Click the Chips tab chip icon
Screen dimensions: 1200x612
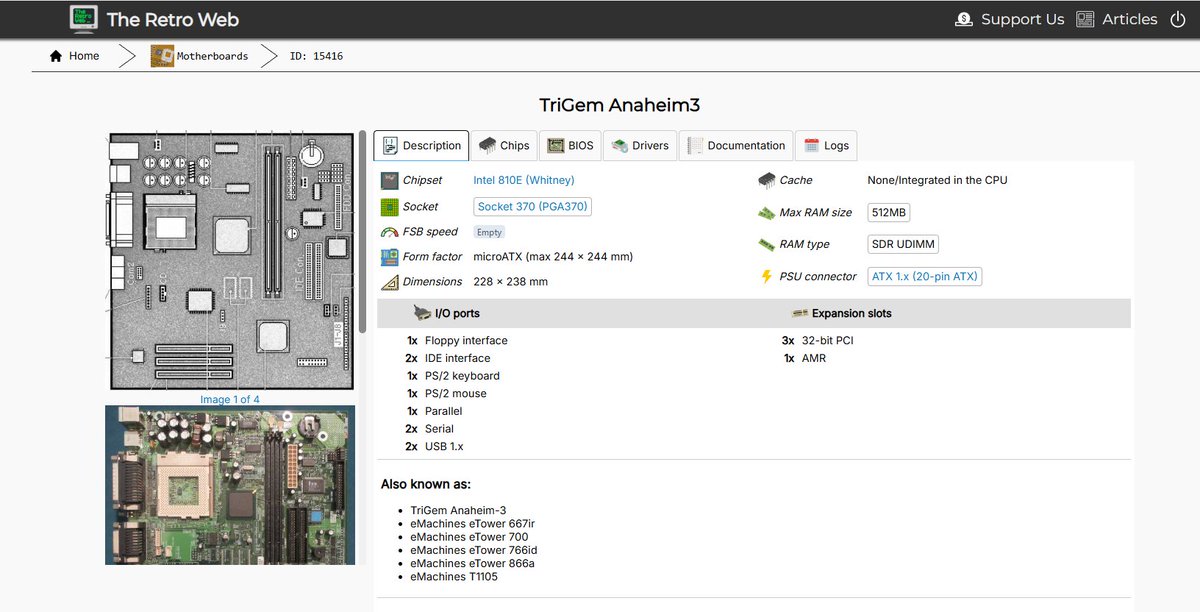click(x=487, y=145)
